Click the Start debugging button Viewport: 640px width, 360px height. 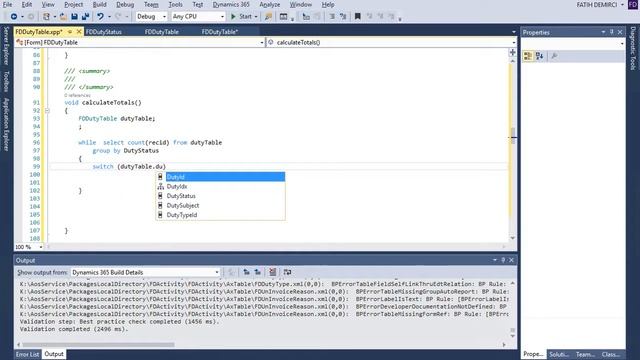pos(241,17)
